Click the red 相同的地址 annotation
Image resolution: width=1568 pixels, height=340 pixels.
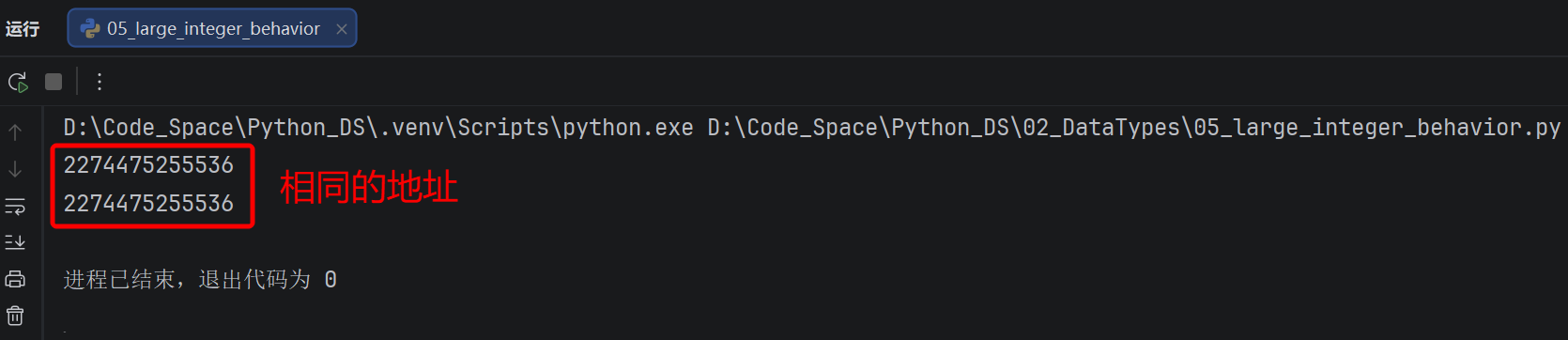tap(369, 187)
